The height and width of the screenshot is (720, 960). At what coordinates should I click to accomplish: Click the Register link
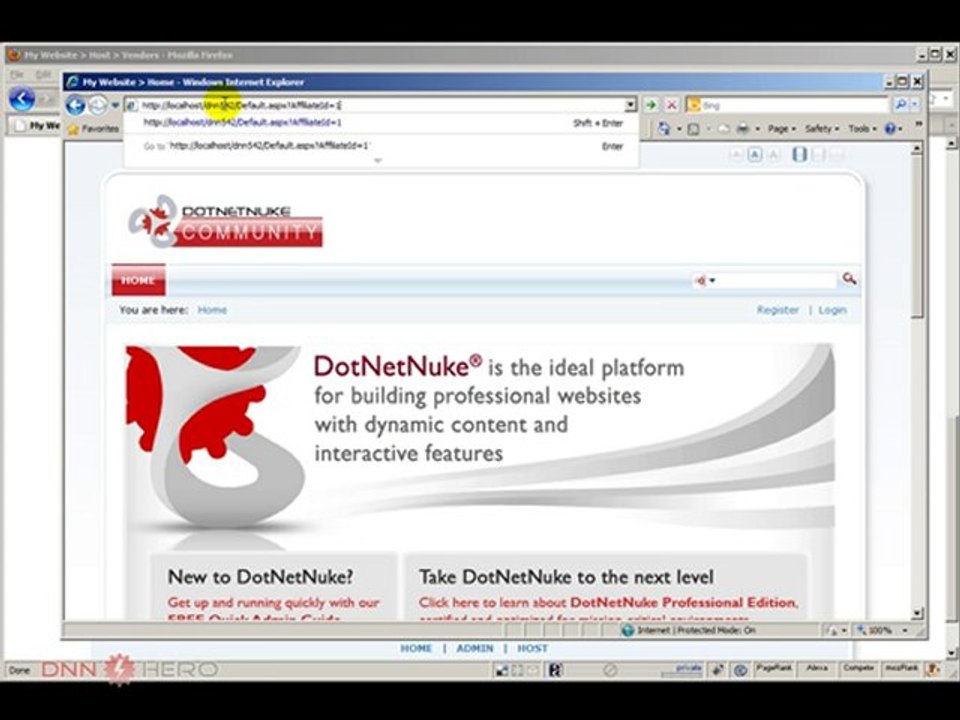point(778,310)
